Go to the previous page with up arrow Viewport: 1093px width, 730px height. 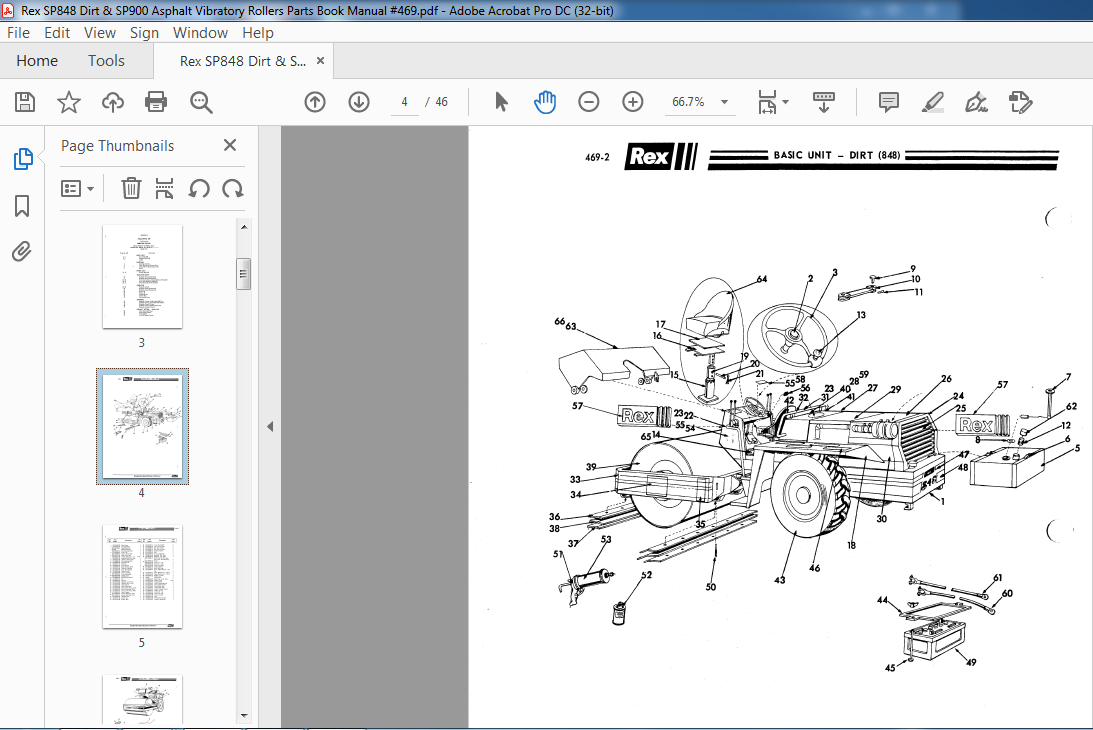coord(315,102)
